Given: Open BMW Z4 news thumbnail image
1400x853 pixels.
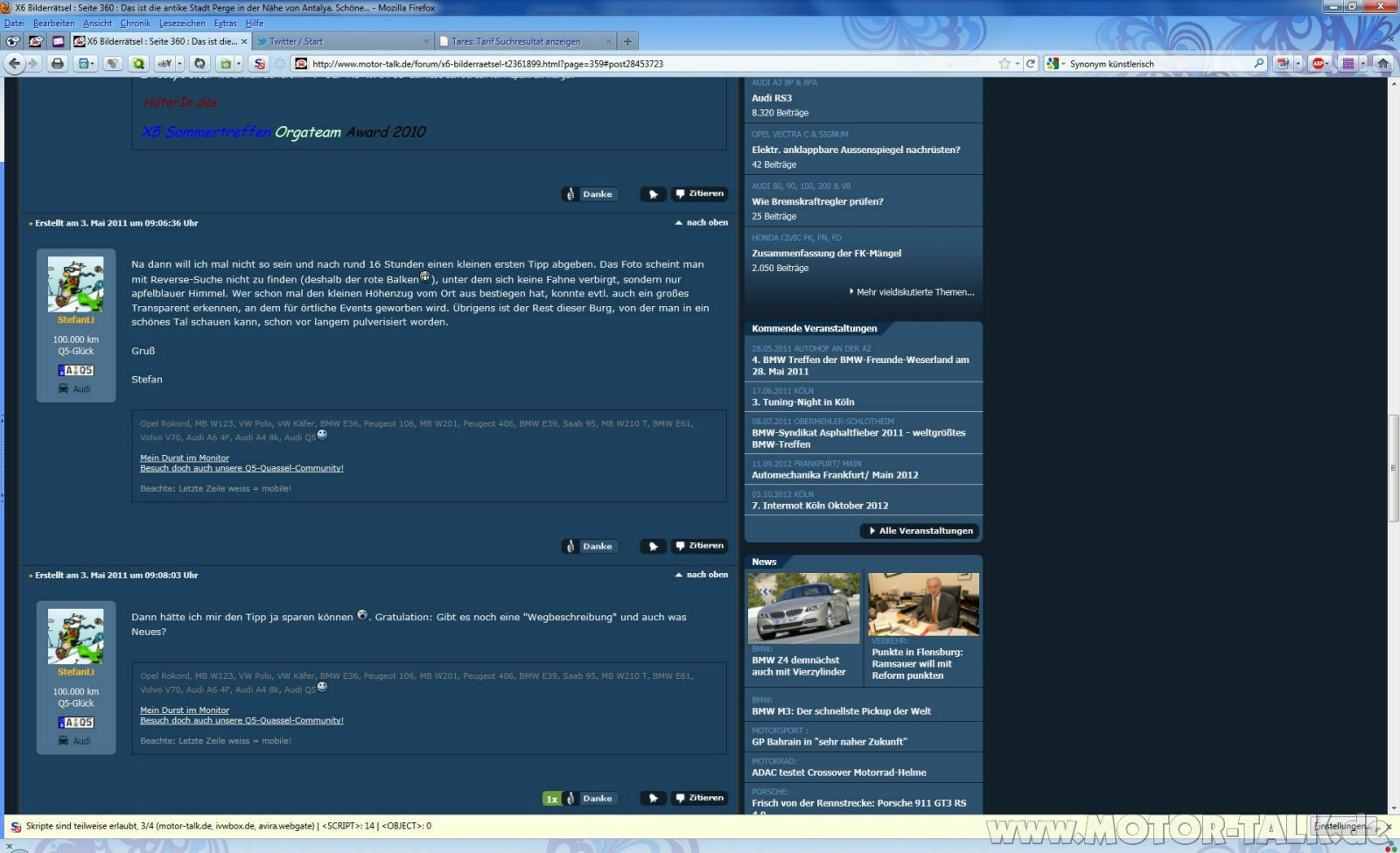Looking at the screenshot, I should coord(803,608).
